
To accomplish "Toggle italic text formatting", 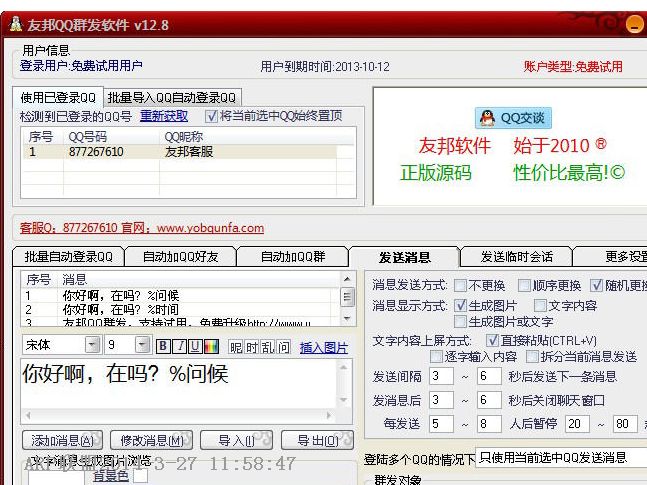I will (179, 347).
